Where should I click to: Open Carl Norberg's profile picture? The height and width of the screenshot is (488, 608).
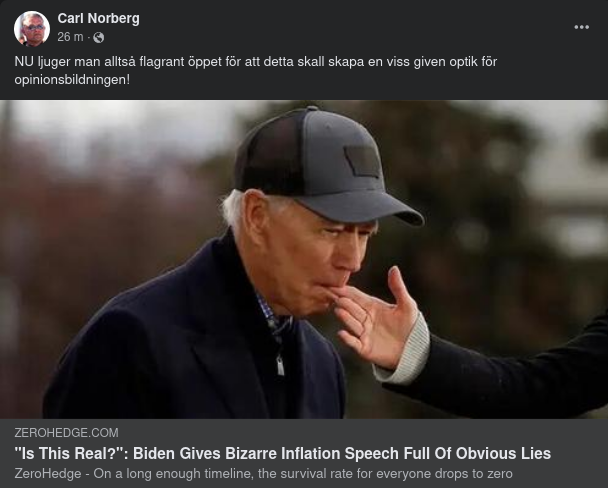click(x=32, y=28)
